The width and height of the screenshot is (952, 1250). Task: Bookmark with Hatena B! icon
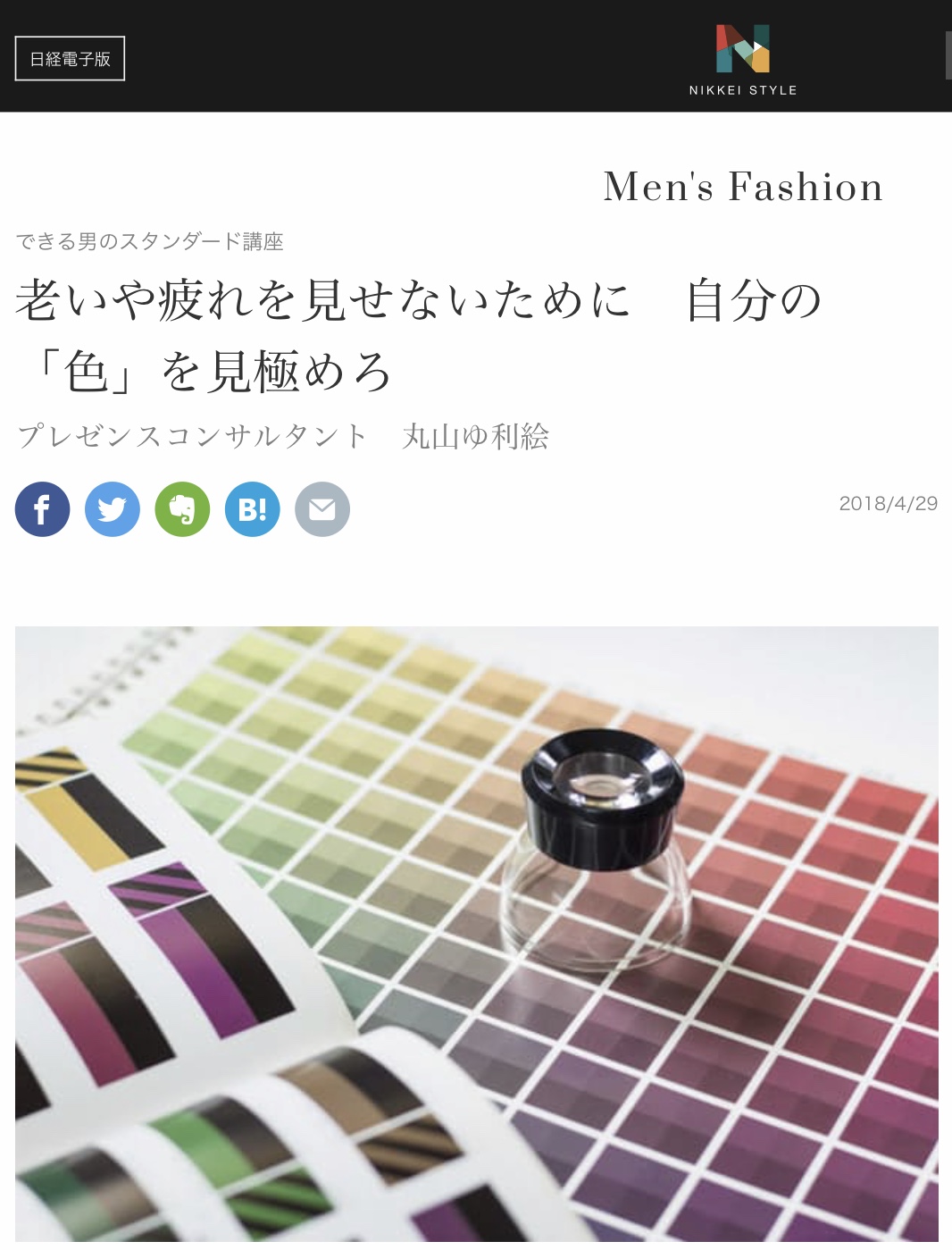click(x=252, y=509)
